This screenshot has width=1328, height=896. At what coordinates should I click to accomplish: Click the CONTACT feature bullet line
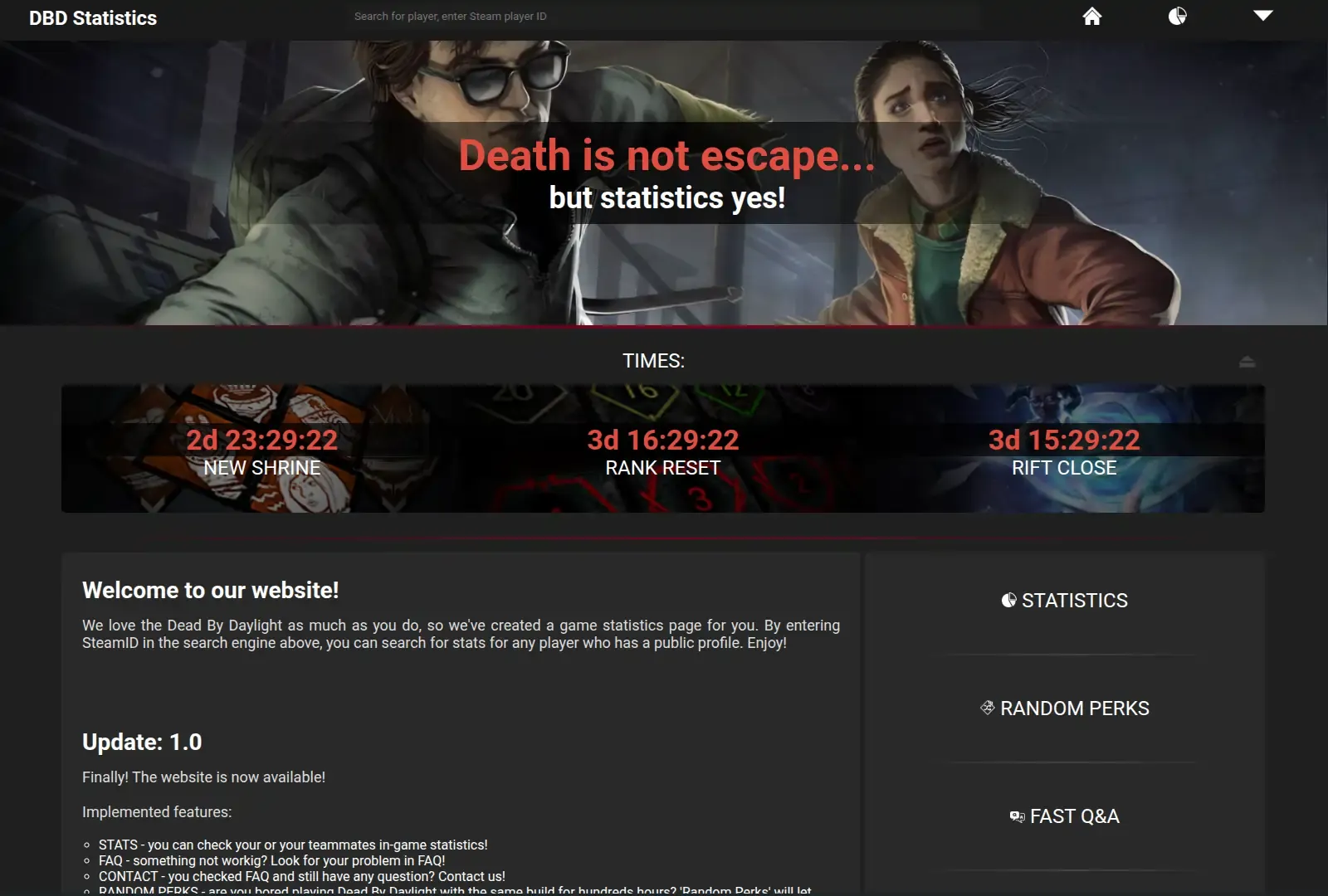coord(302,876)
